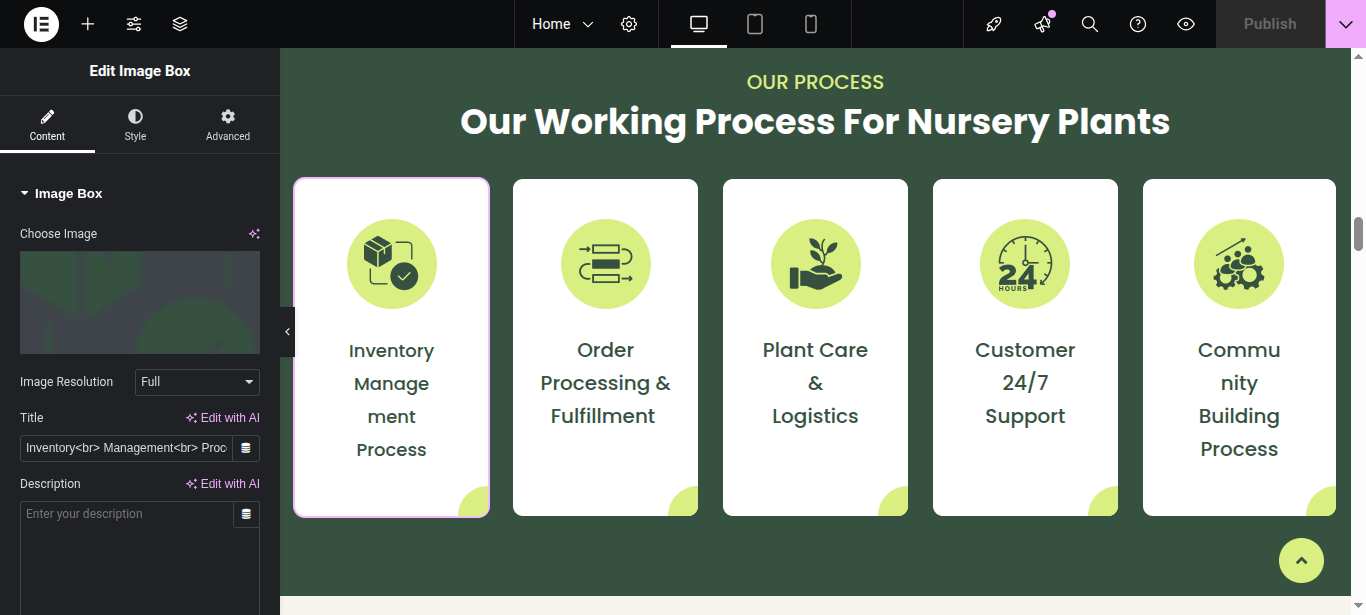Open Image Resolution dropdown
The image size is (1366, 615).
click(197, 382)
